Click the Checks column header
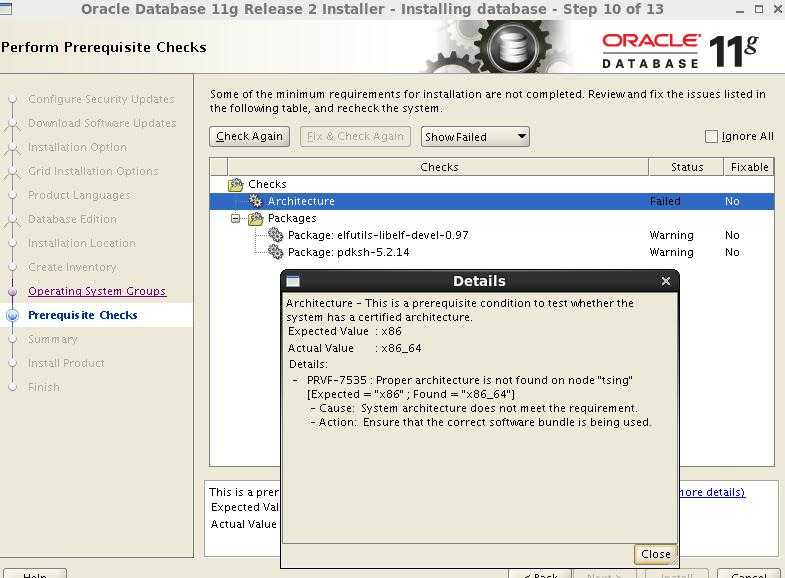The height and width of the screenshot is (578, 785). click(x=439, y=167)
